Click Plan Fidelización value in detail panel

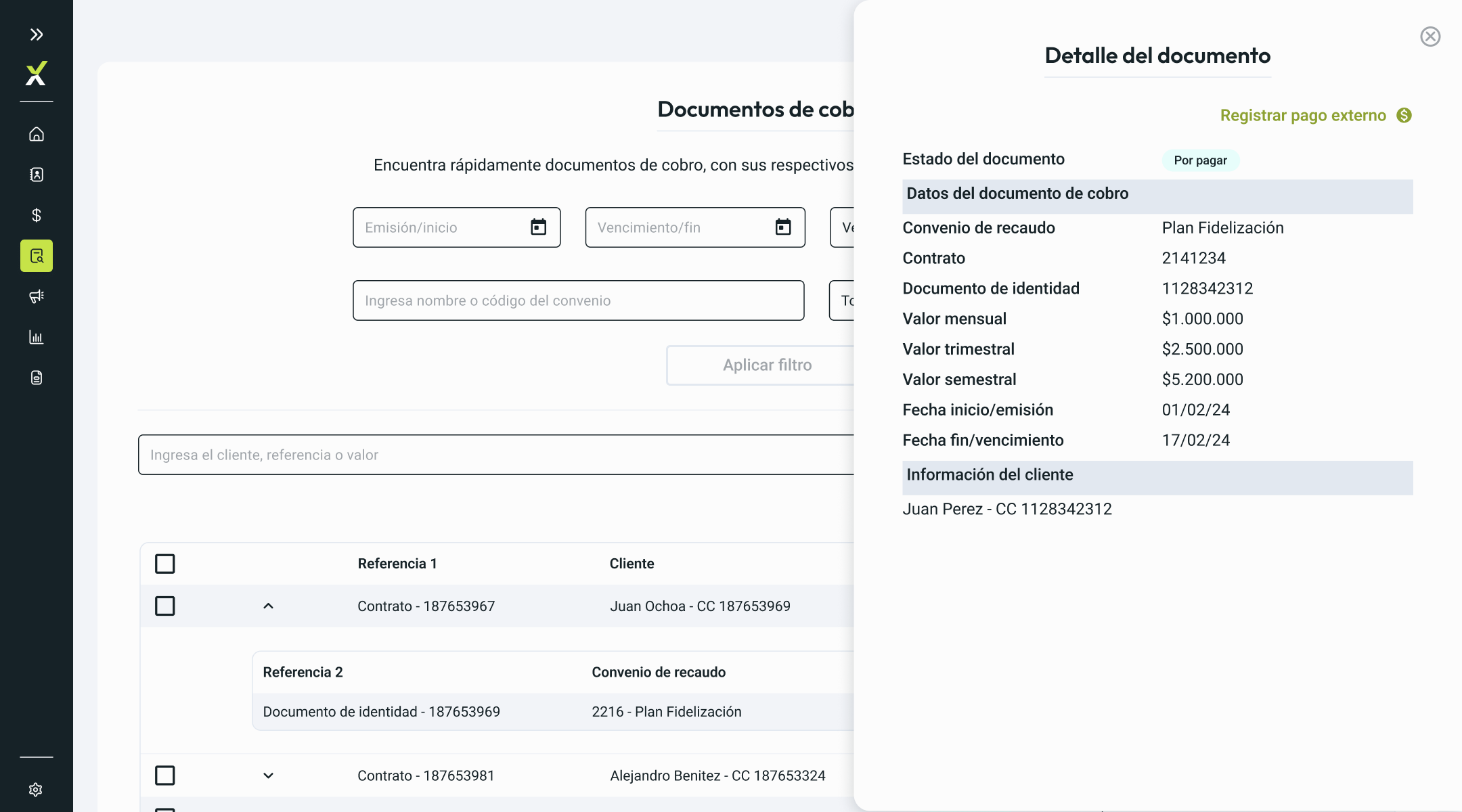click(x=1222, y=228)
